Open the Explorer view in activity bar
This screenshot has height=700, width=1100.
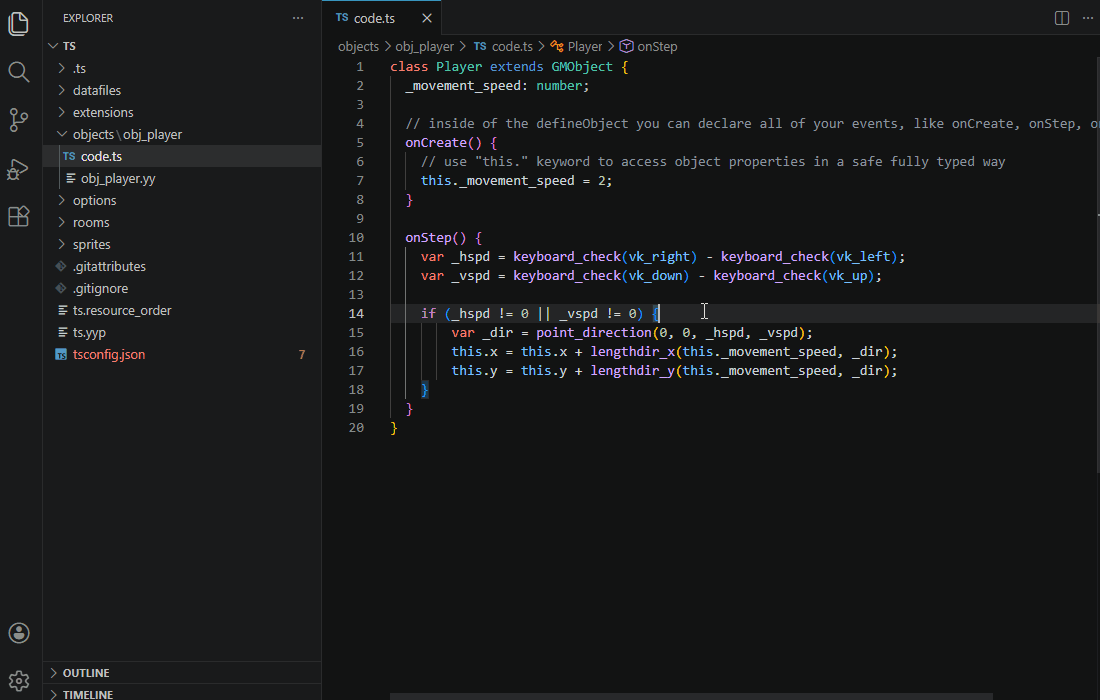click(x=19, y=24)
